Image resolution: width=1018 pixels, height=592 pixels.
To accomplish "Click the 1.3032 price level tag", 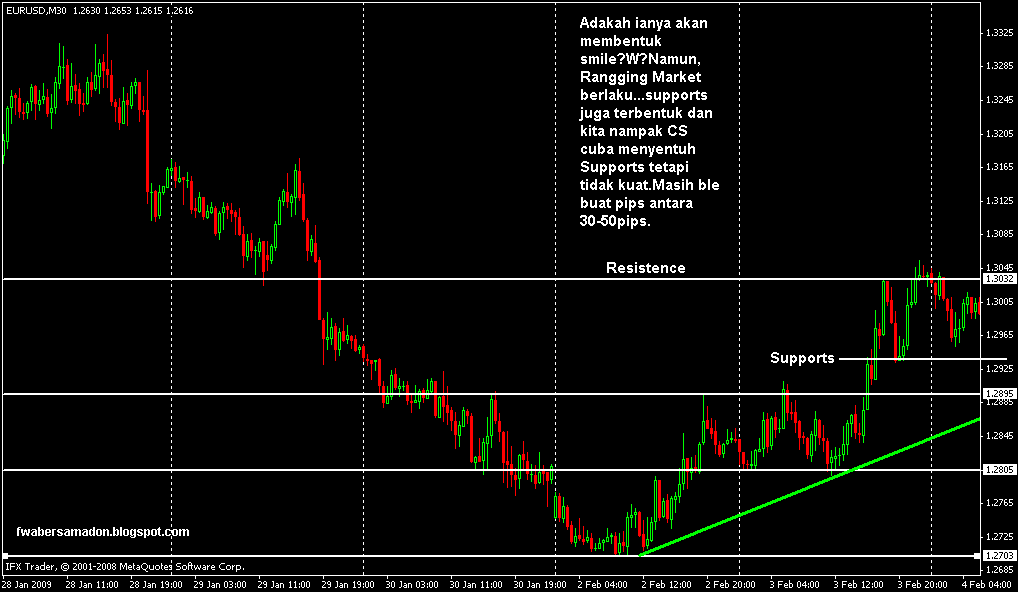I will click(999, 278).
